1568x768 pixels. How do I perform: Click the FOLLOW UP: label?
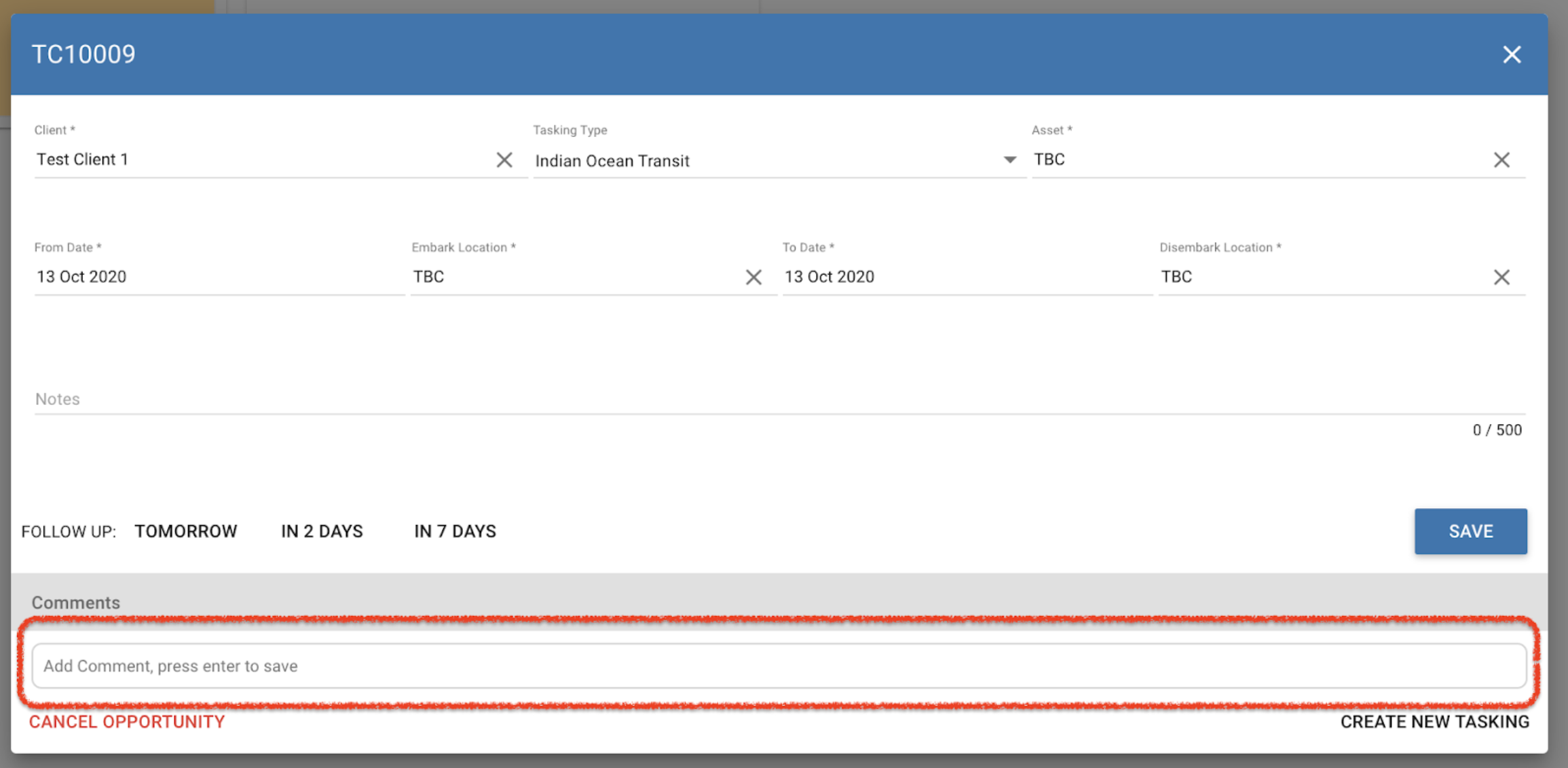[x=69, y=531]
